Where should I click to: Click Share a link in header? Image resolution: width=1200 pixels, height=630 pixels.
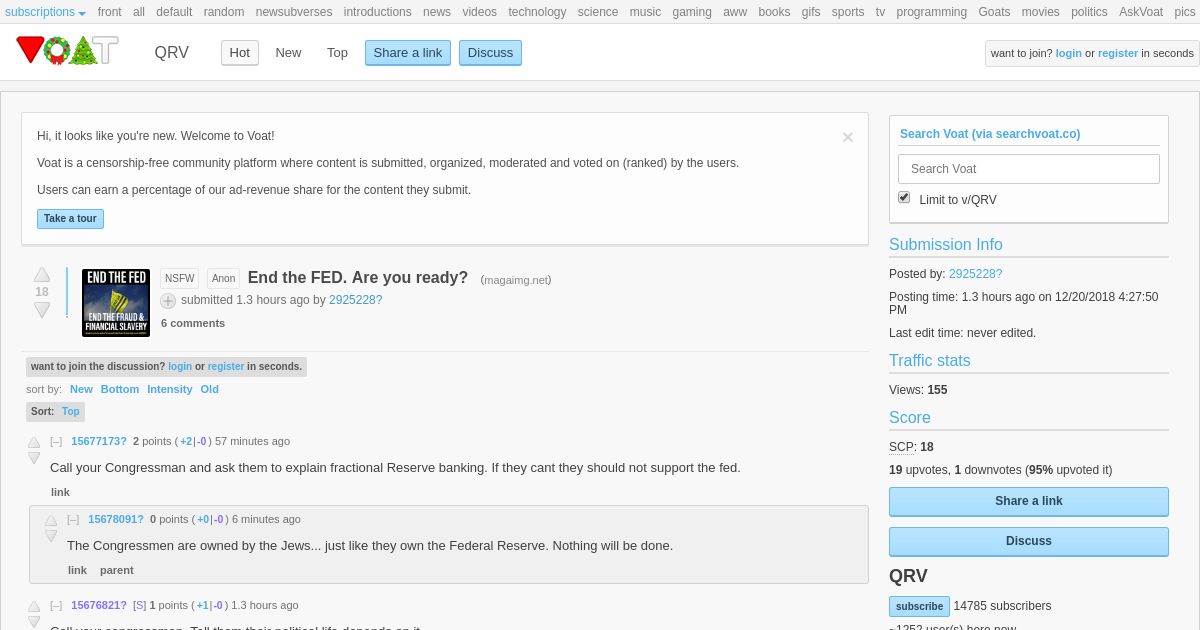pos(408,53)
